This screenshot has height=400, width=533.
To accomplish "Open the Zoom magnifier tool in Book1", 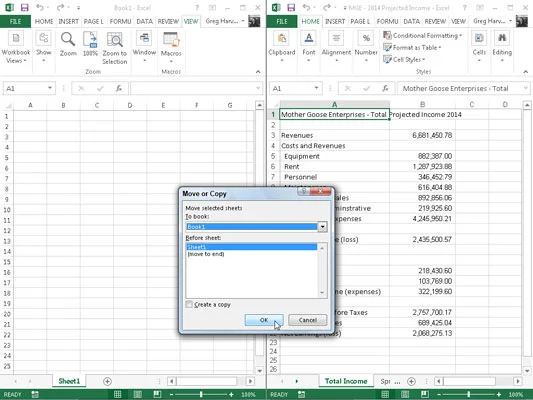I will (x=68, y=44).
